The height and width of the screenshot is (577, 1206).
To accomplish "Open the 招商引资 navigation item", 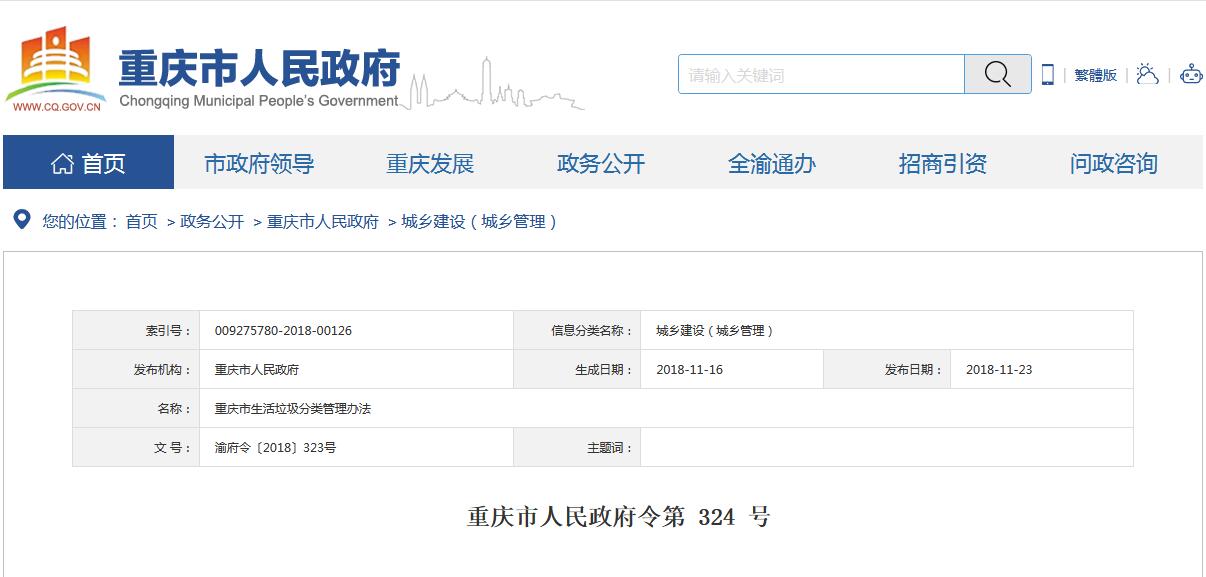I will pos(943,163).
